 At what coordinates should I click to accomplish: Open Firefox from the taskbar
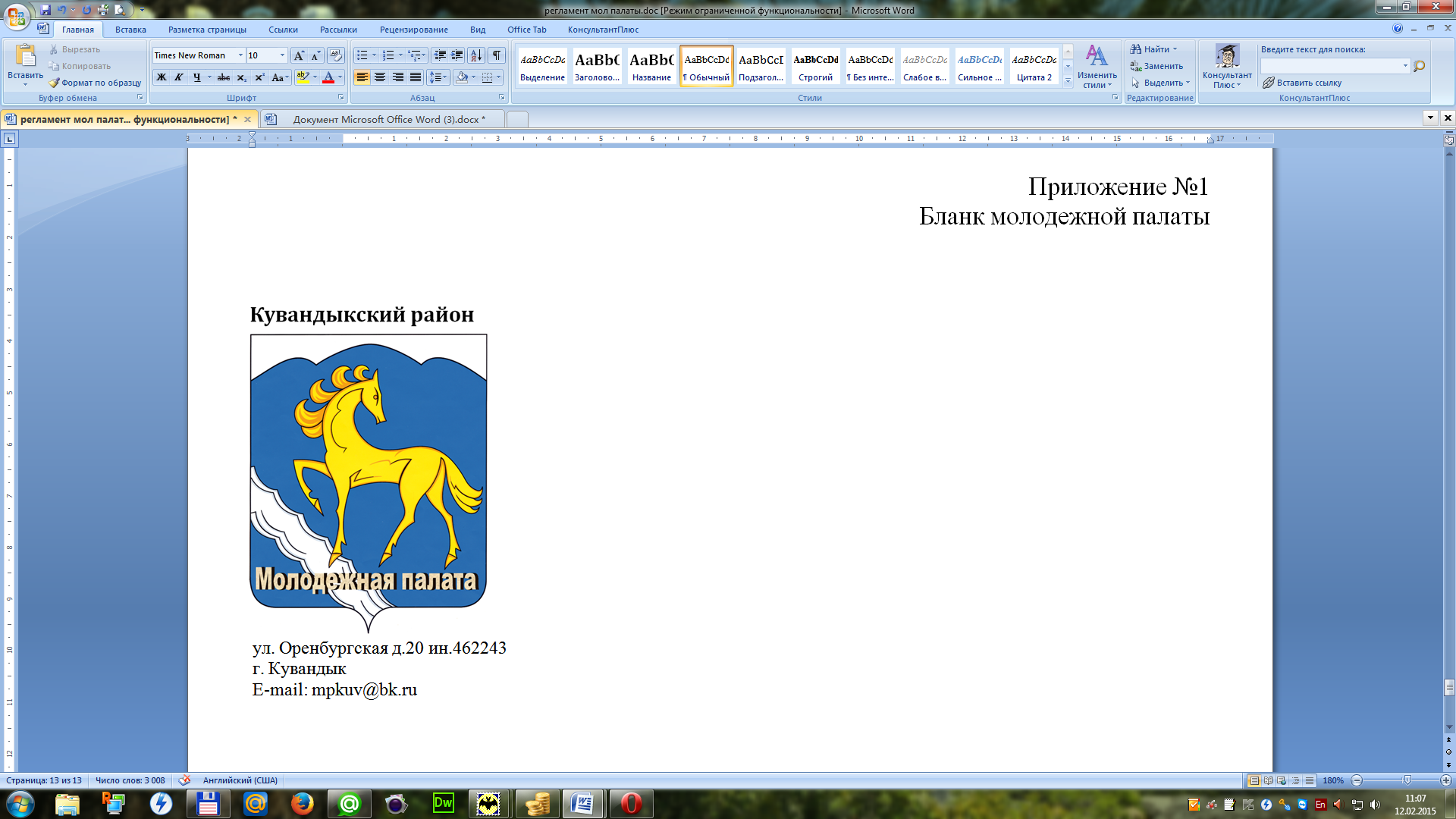tap(302, 803)
